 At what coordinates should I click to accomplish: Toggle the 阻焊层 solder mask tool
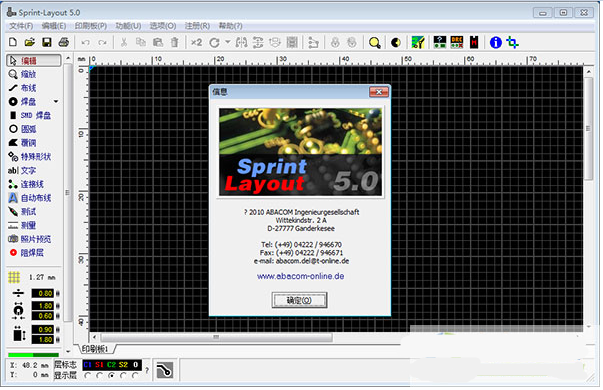33,253
